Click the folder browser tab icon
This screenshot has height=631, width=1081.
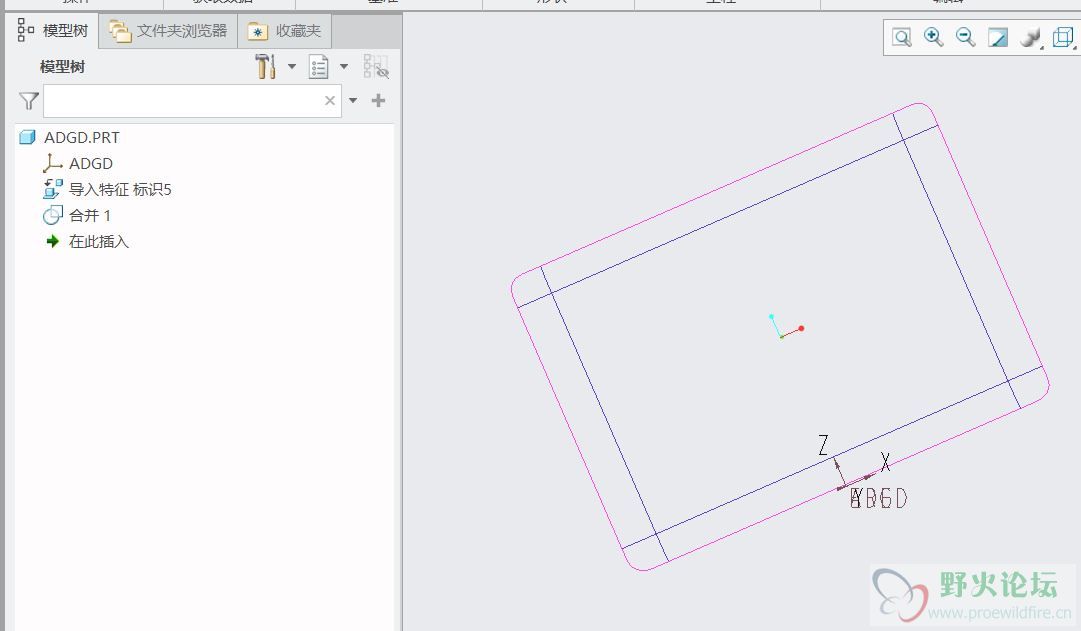coord(120,31)
